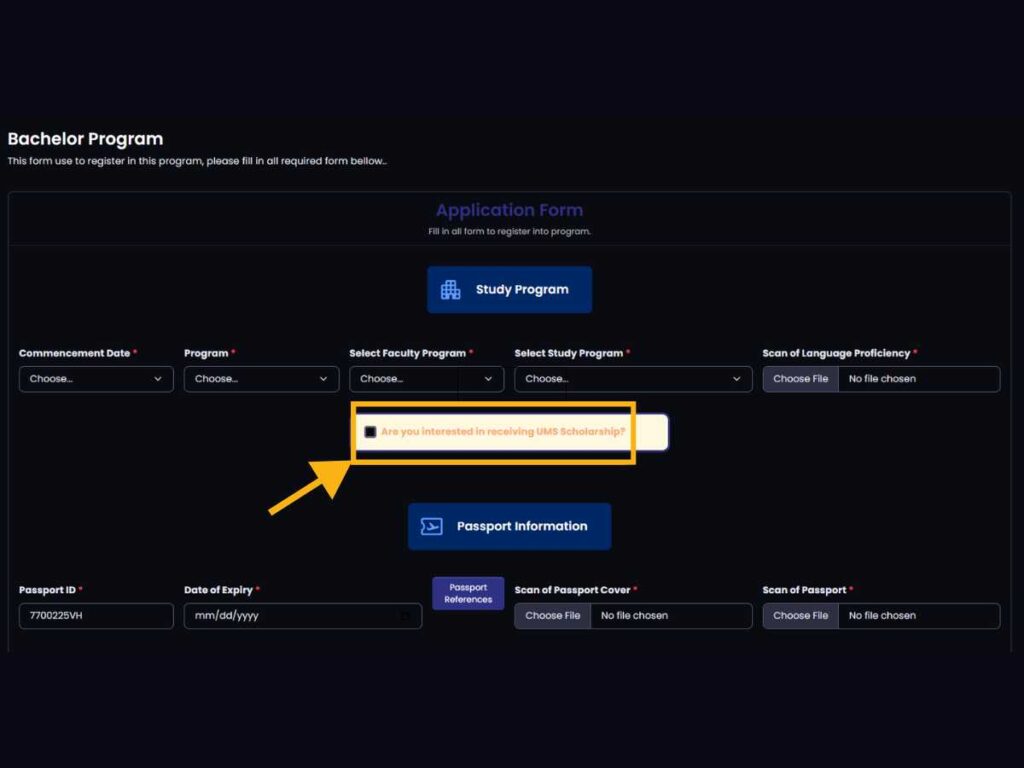Viewport: 1024px width, 768px height.
Task: Click the UMS Scholarship question label
Action: tap(503, 432)
